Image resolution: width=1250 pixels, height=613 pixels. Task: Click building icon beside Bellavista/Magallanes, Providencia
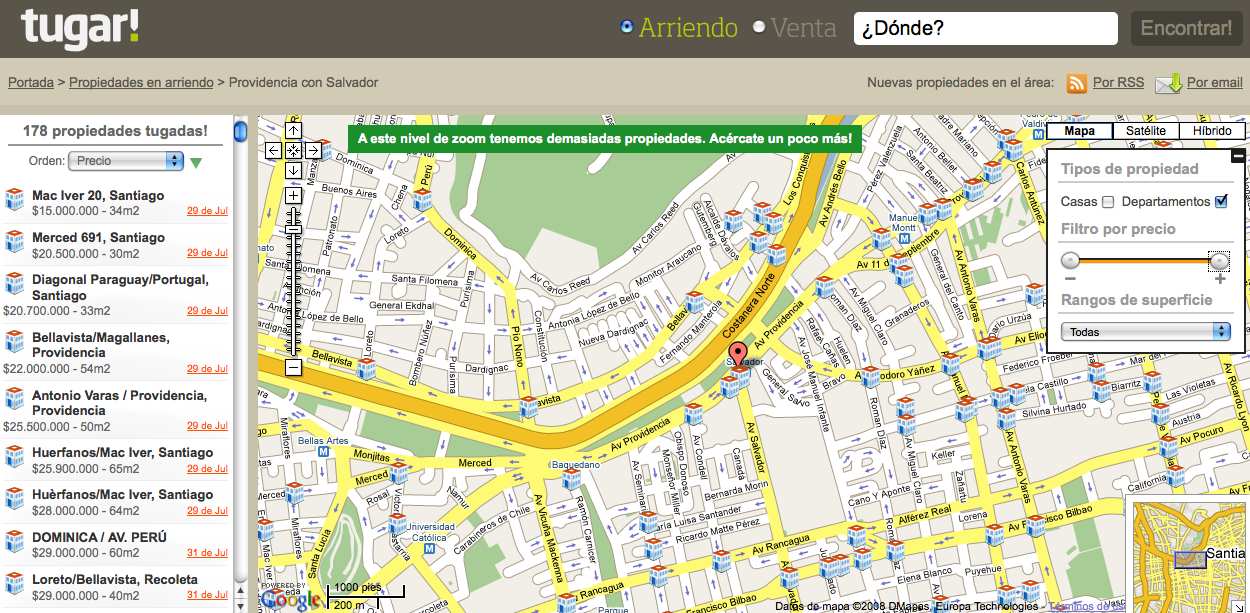click(15, 342)
